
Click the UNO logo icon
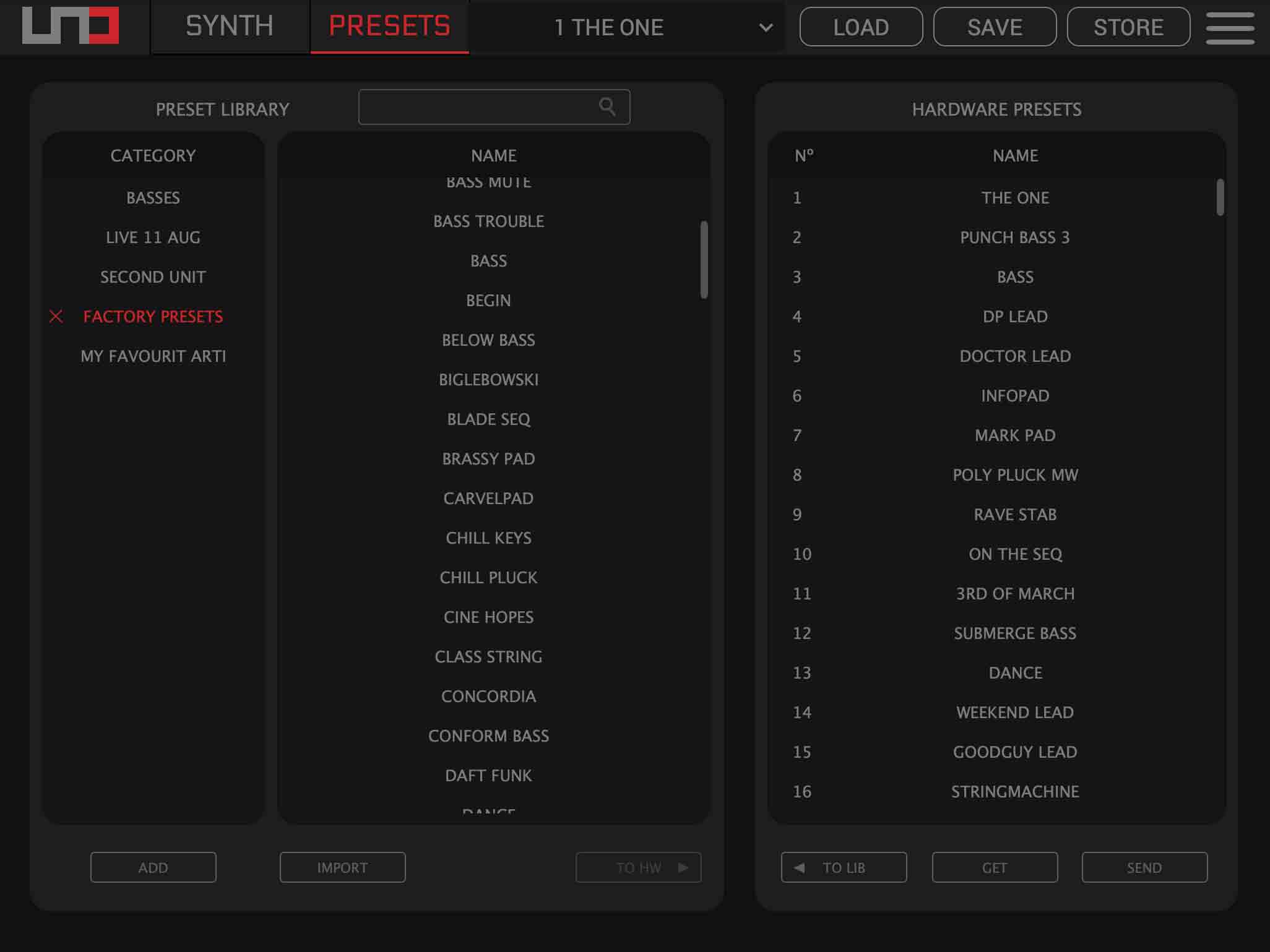70,26
